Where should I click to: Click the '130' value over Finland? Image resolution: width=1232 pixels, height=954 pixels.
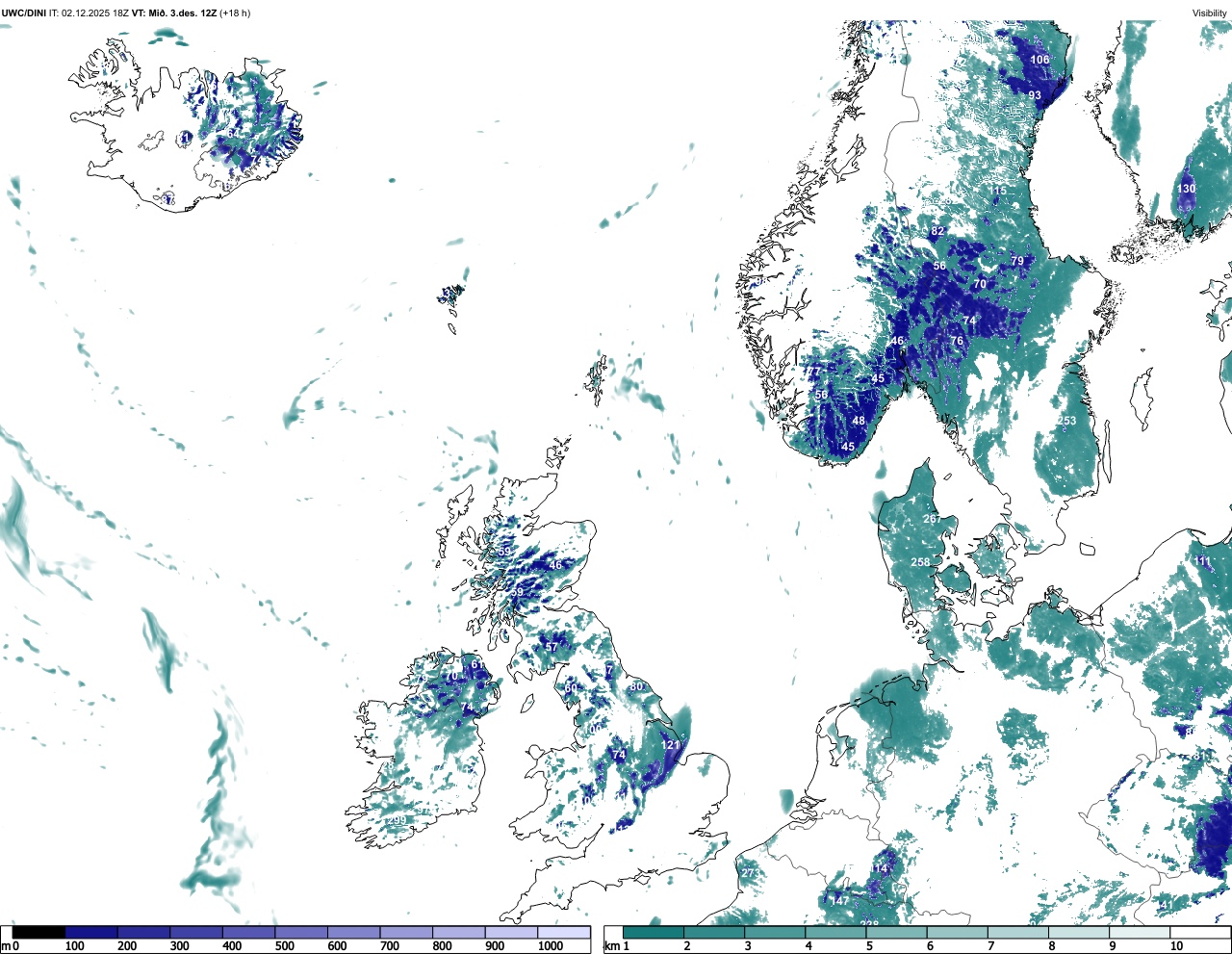point(1186,189)
